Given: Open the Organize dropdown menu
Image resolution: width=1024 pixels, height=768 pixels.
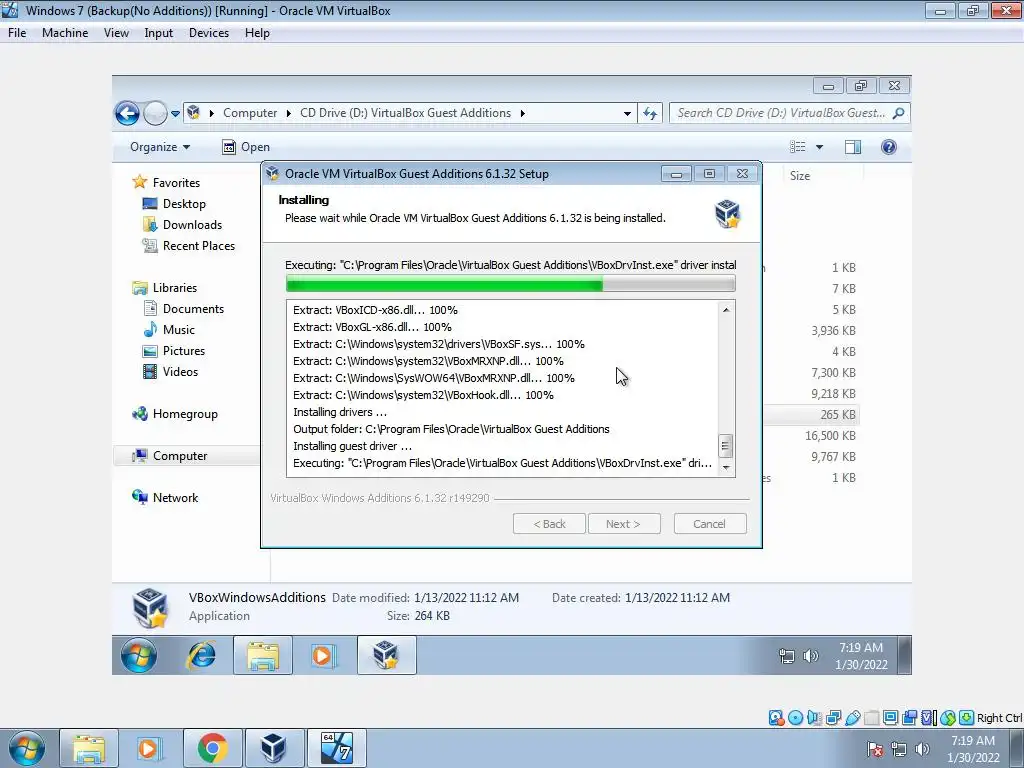Looking at the screenshot, I should 160,147.
